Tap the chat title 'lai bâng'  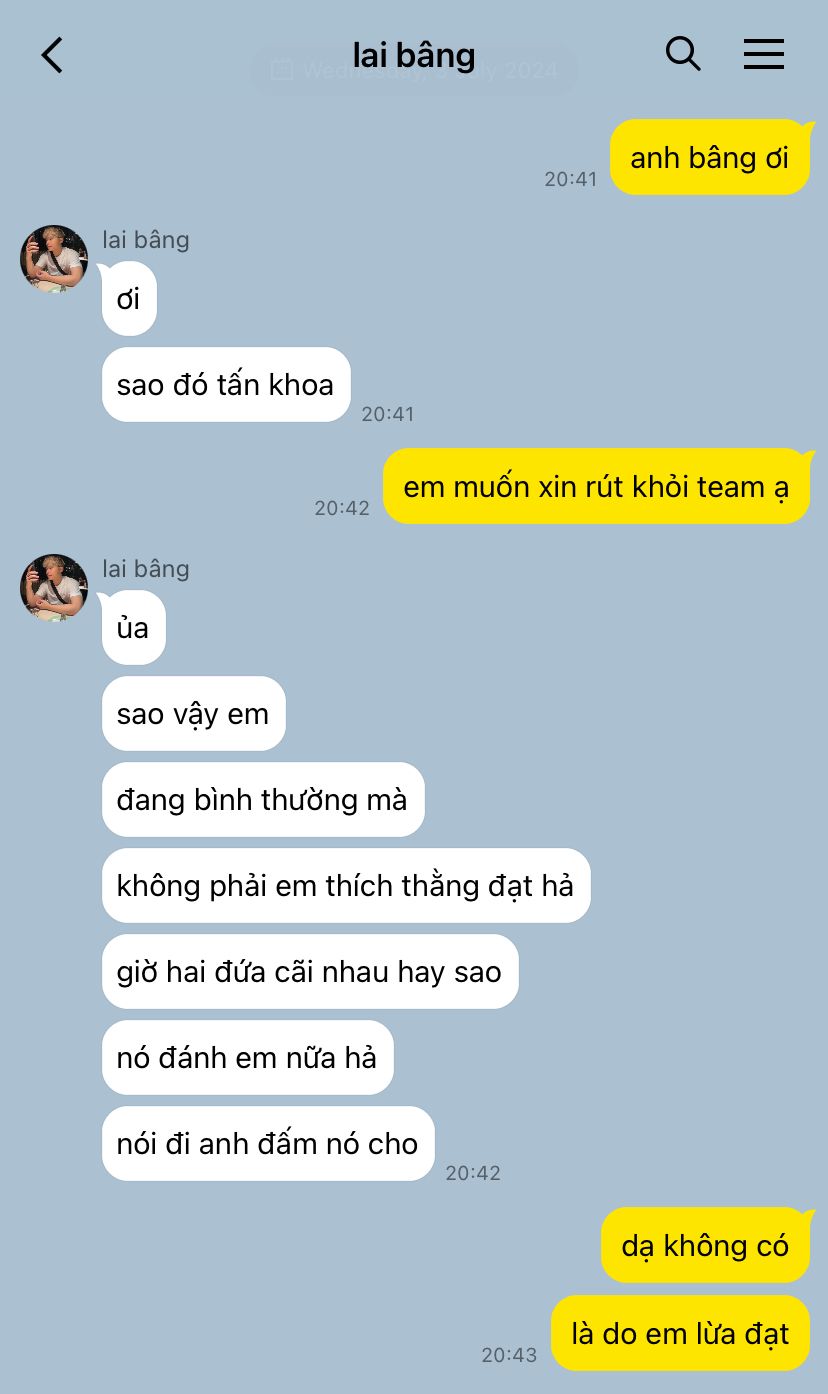tap(414, 55)
